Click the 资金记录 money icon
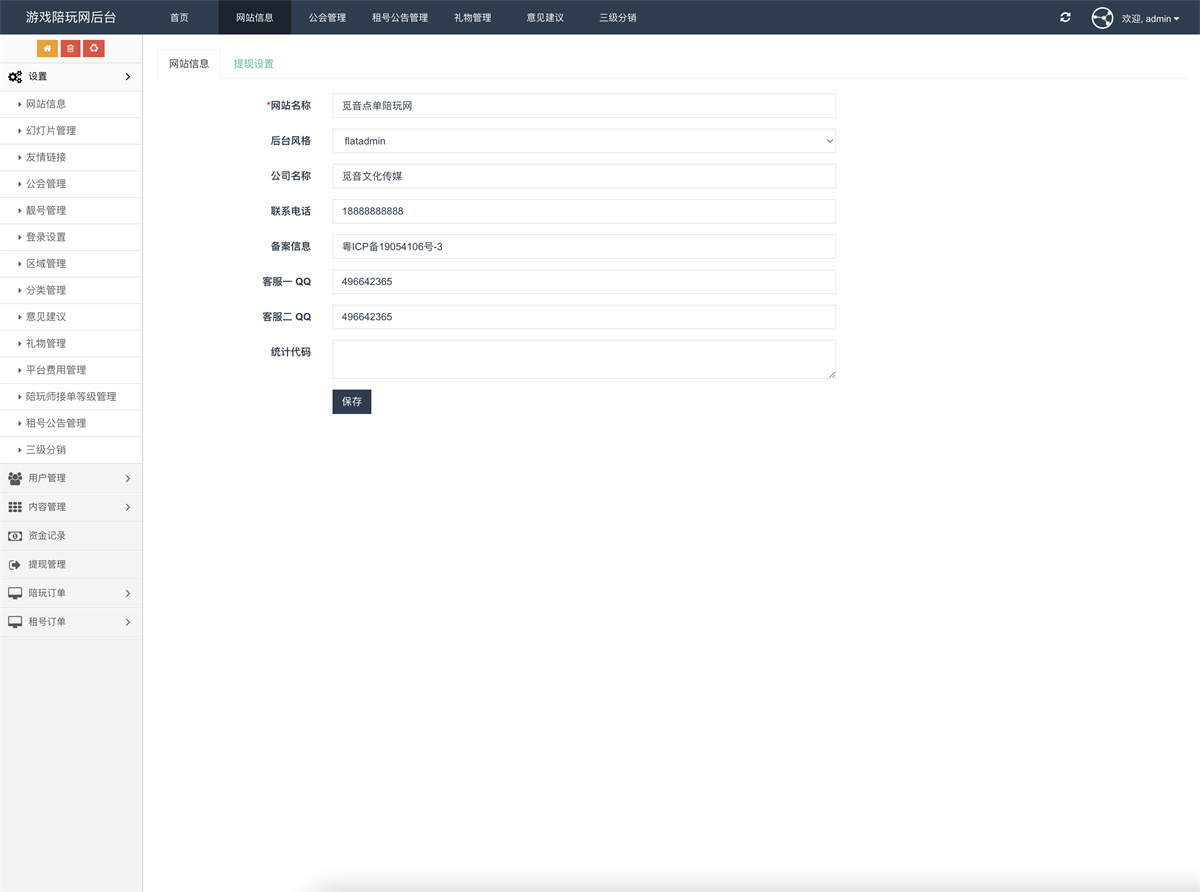This screenshot has height=892, width=1200. click(15, 536)
